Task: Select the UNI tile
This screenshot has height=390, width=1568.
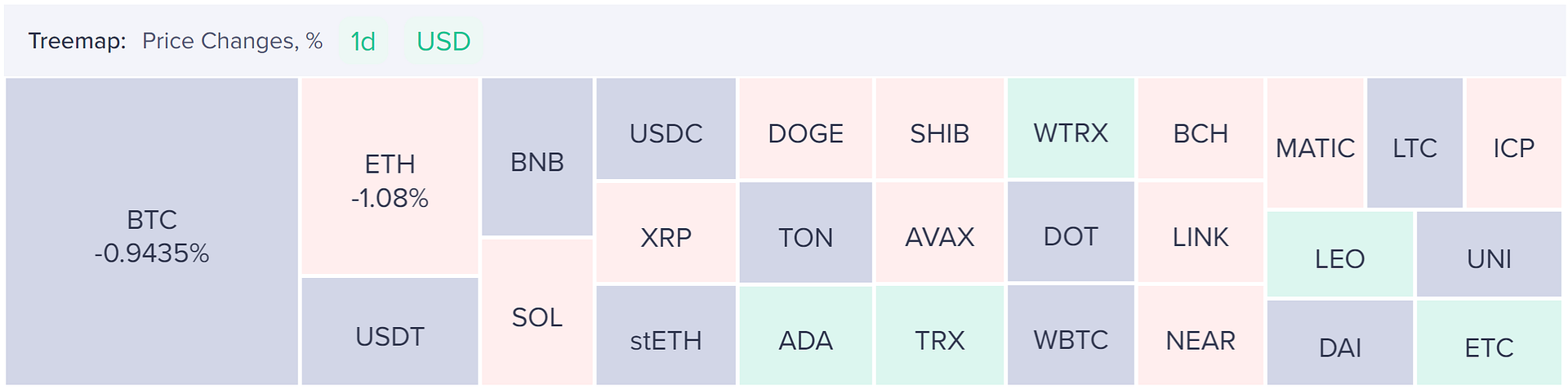Action: click(1489, 254)
